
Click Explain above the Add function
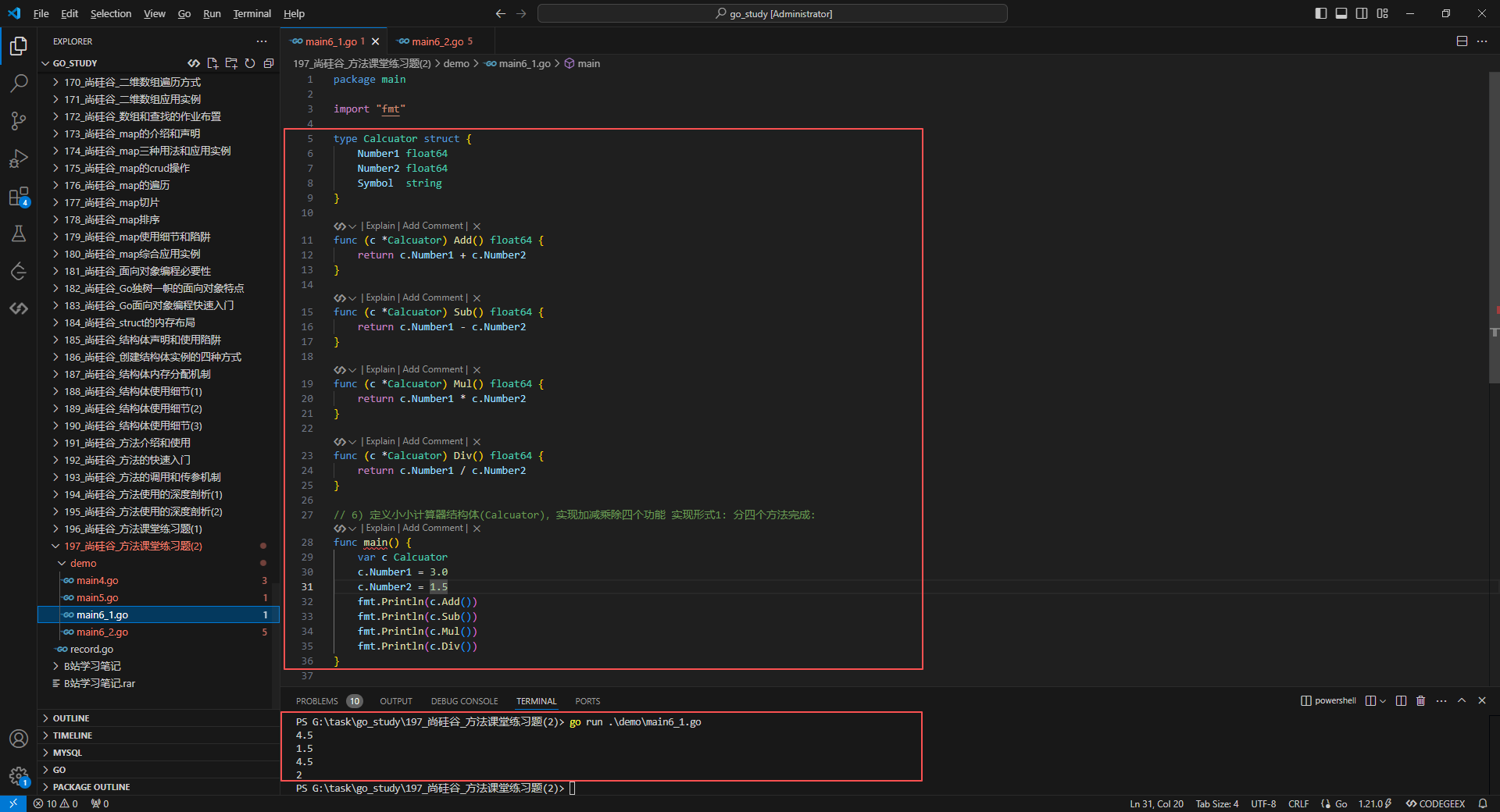[x=380, y=226]
